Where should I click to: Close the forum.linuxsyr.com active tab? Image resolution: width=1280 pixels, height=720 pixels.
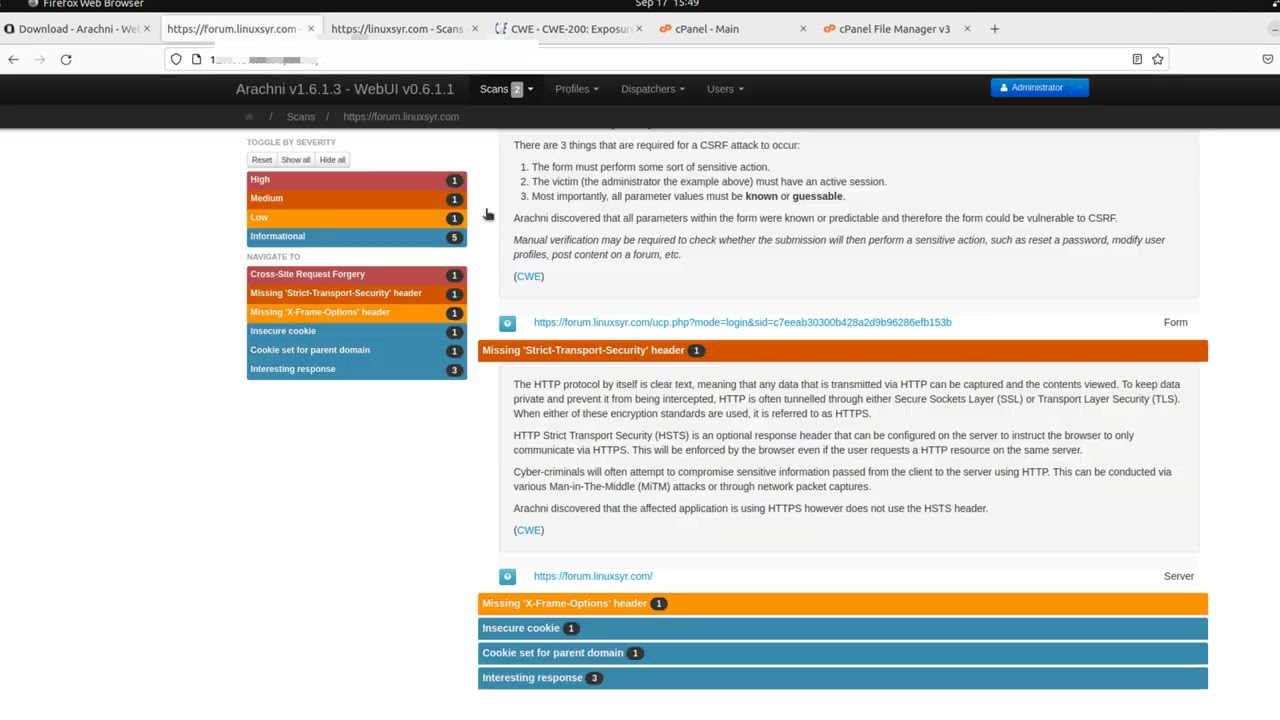[310, 29]
